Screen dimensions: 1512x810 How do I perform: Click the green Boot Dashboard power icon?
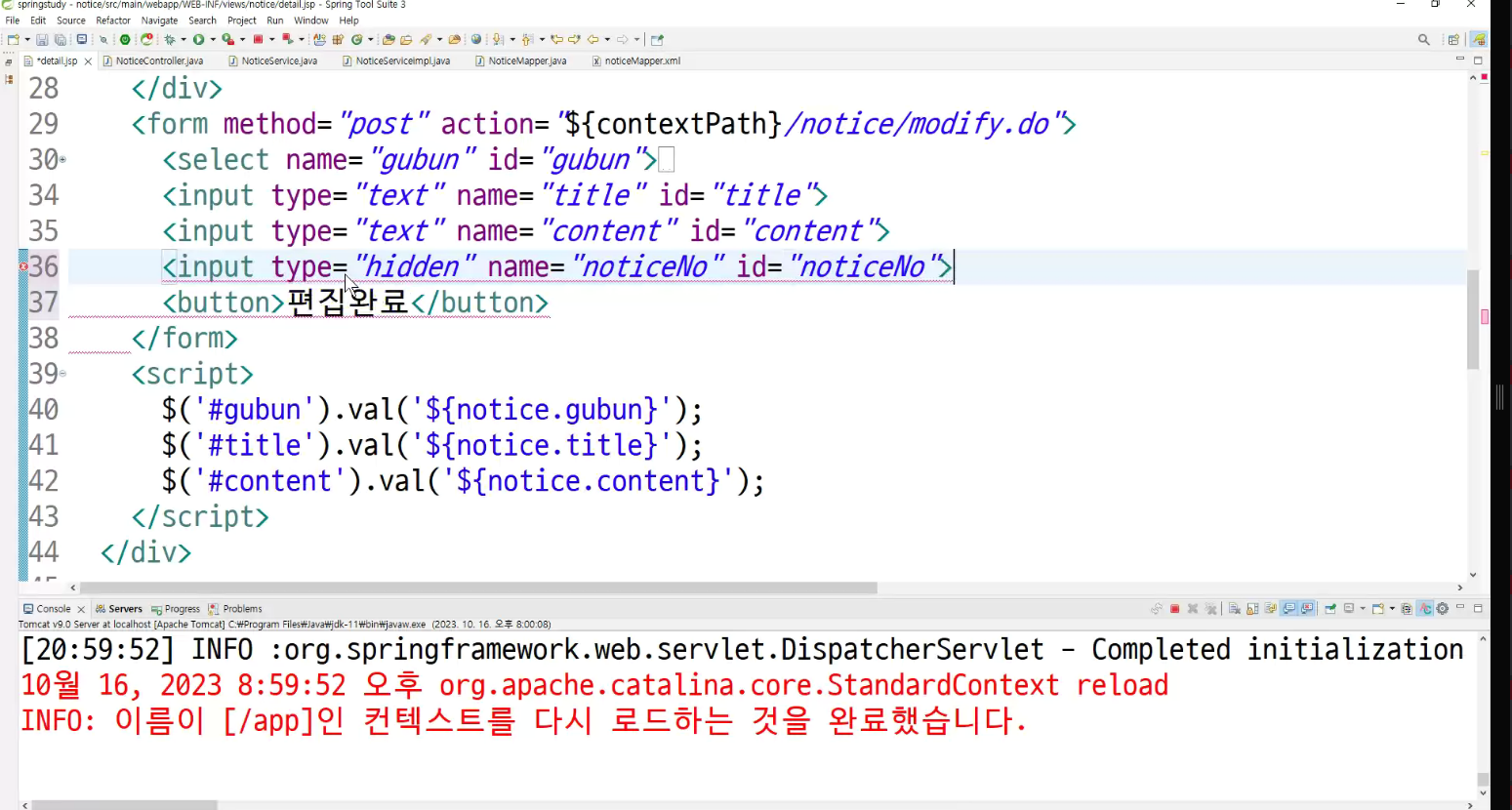tap(126, 40)
